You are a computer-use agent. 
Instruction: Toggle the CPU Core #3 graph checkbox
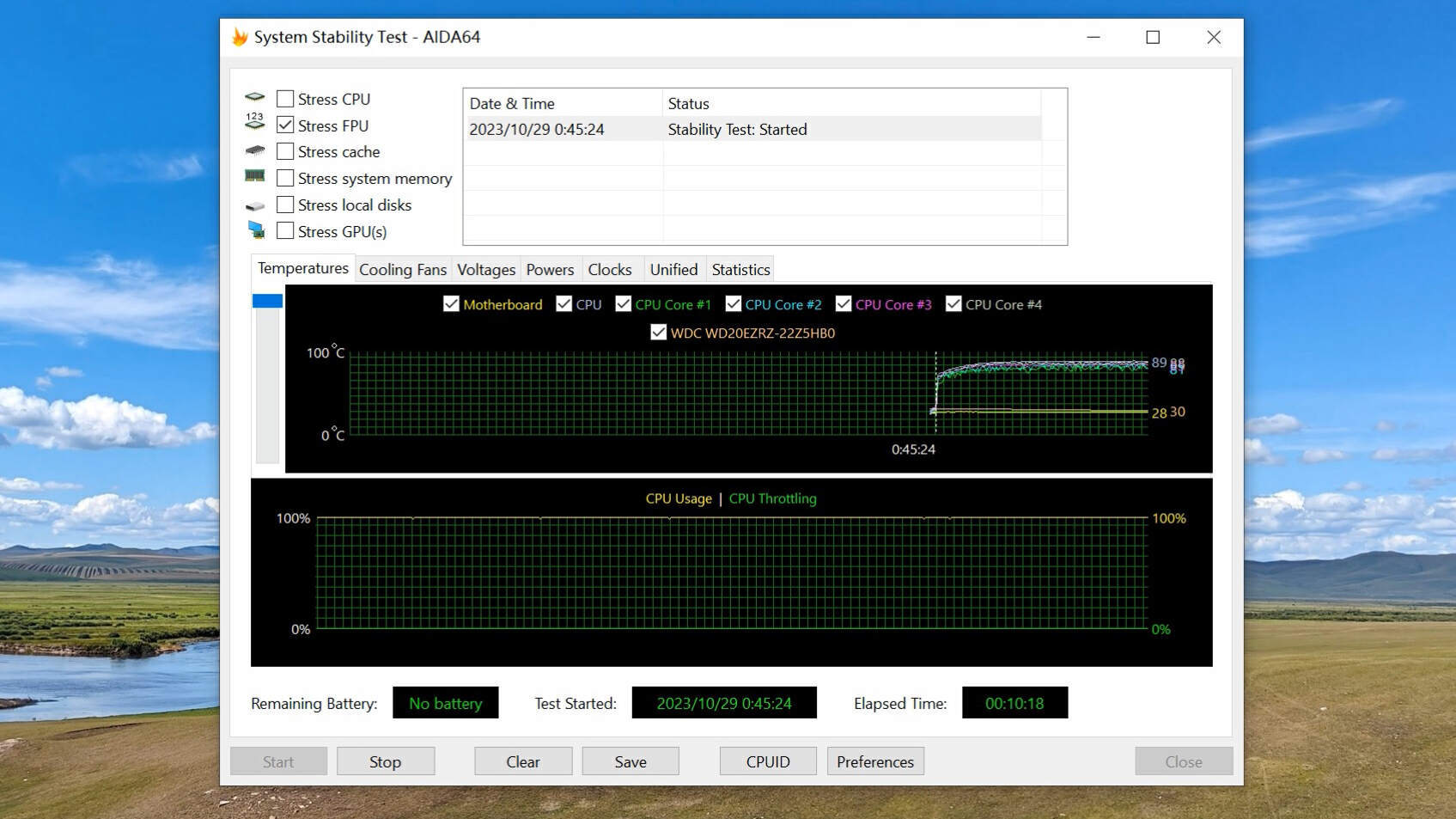tap(843, 303)
